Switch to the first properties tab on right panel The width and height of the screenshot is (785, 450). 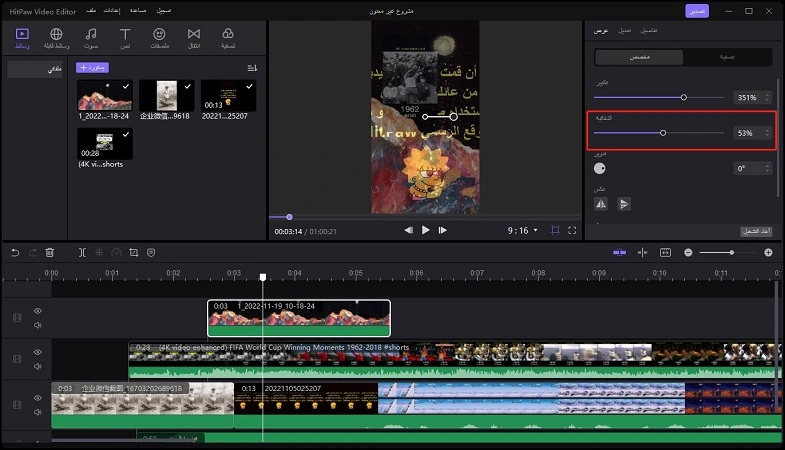[601, 31]
